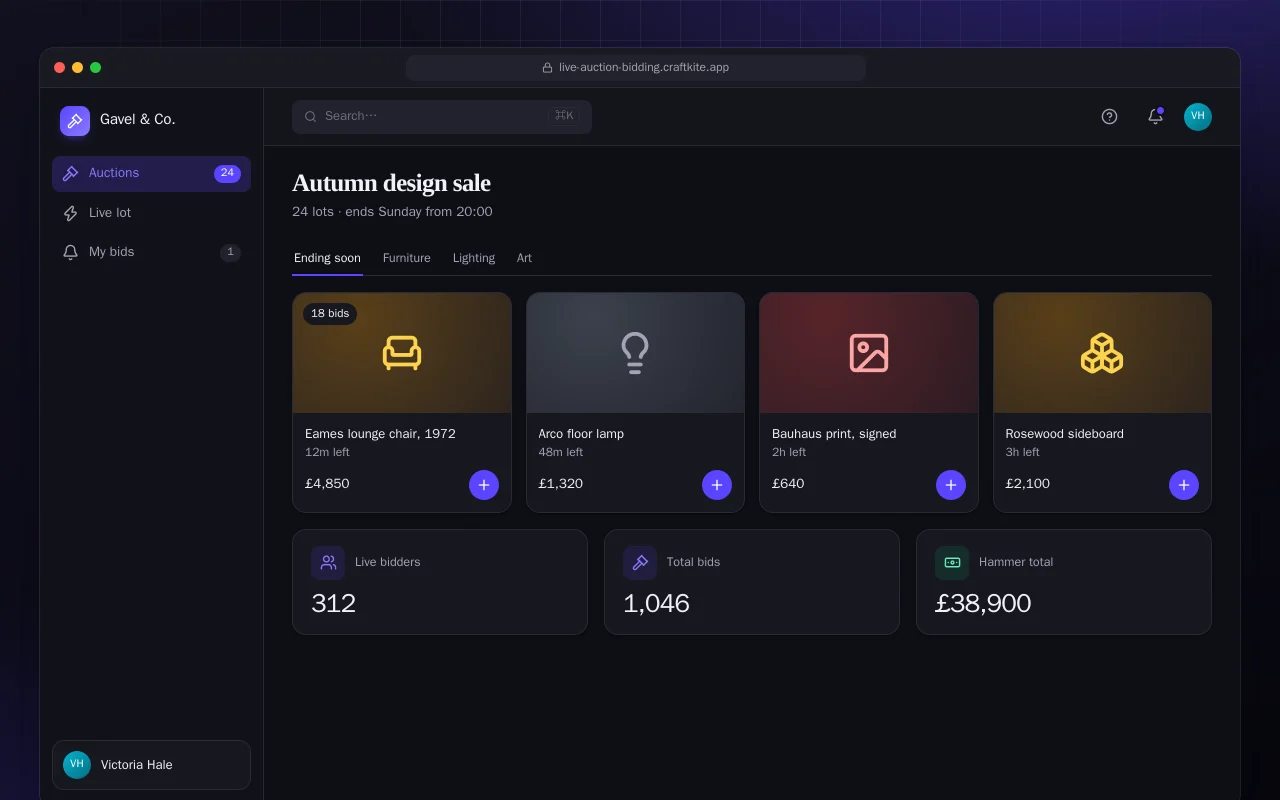Click the browser address bar URL

636,68
